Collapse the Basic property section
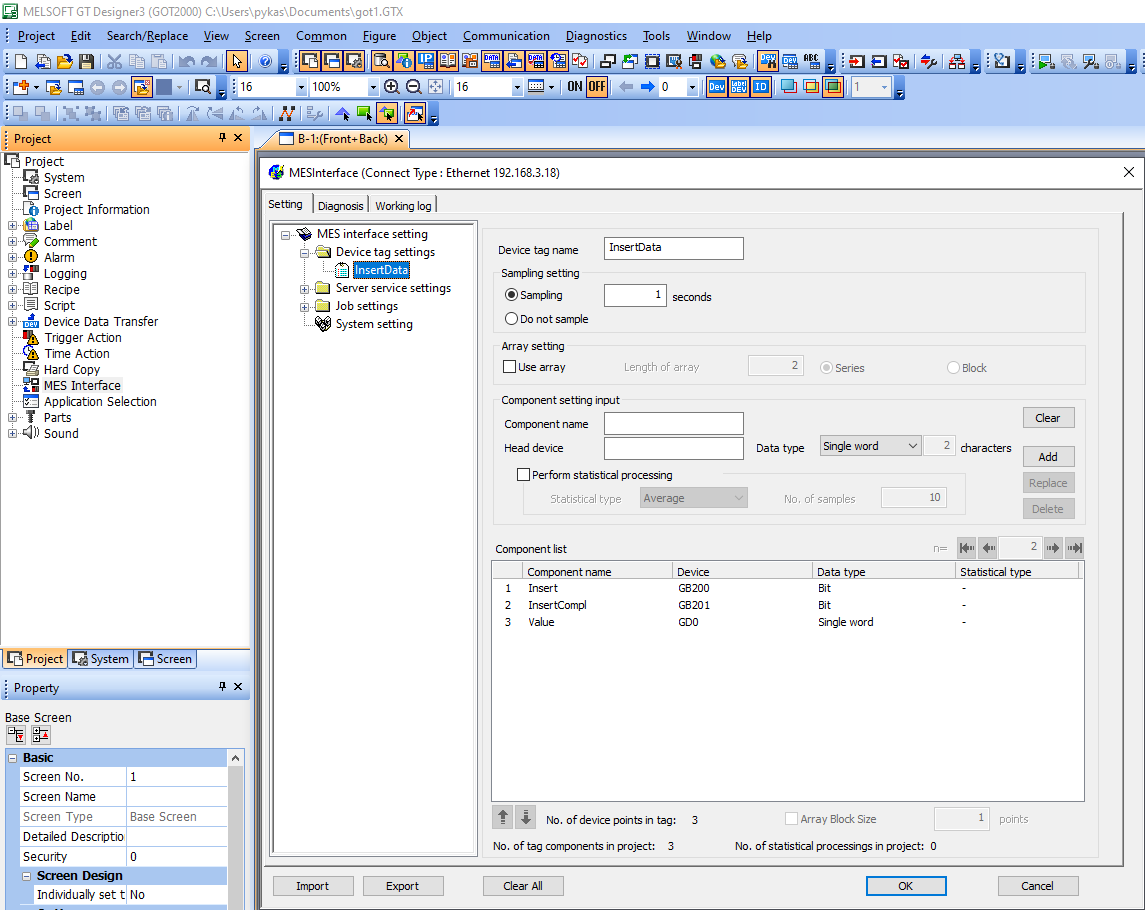Image resolution: width=1145 pixels, height=910 pixels. point(12,758)
